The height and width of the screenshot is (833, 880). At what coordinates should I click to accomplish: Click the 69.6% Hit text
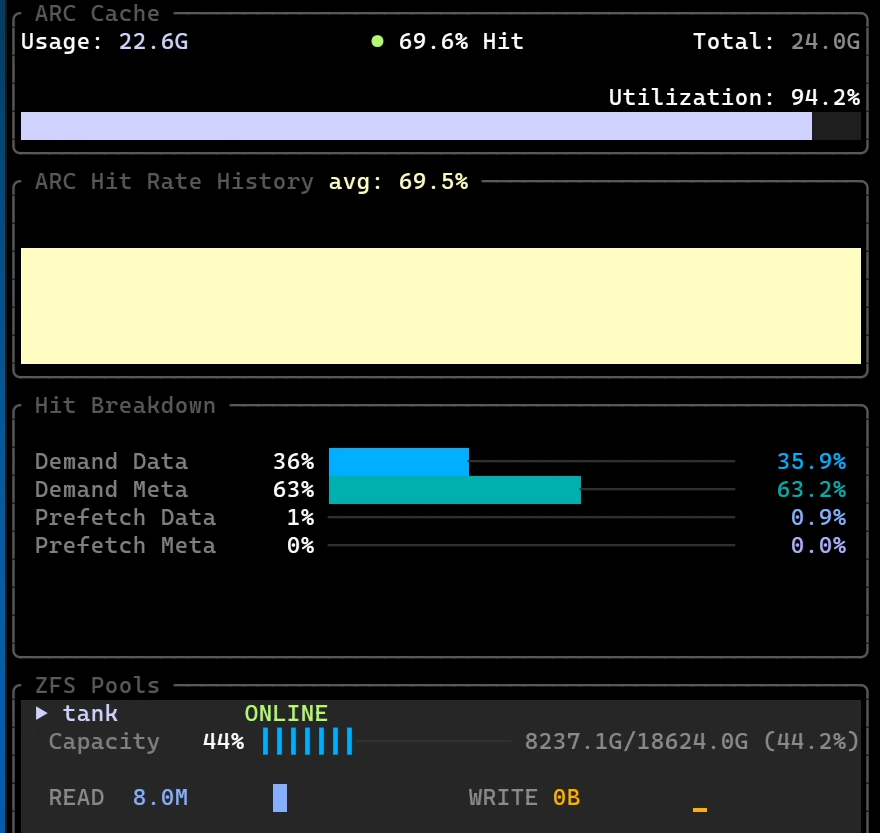coord(461,42)
